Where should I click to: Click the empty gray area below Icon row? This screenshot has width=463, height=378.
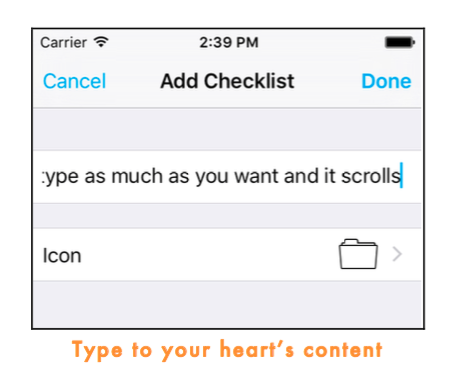point(227,305)
